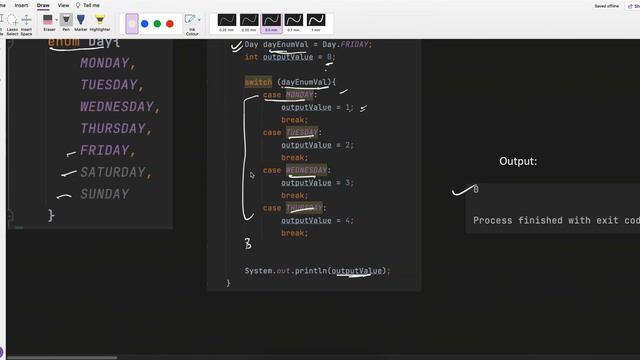Choose the 0.35 mm pen thickness
Image resolution: width=640 pixels, height=360 pixels.
click(x=249, y=23)
